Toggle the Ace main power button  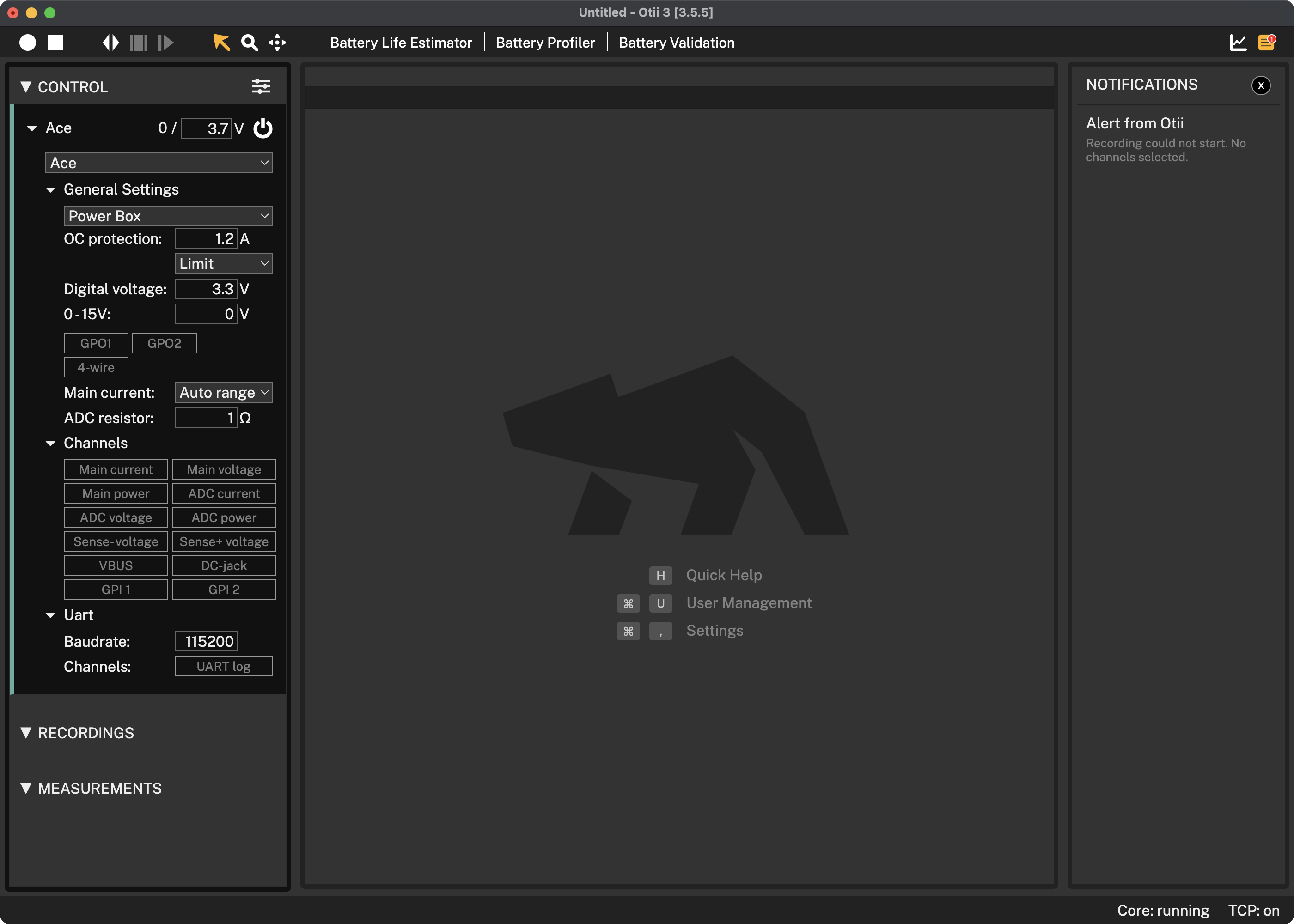263,128
